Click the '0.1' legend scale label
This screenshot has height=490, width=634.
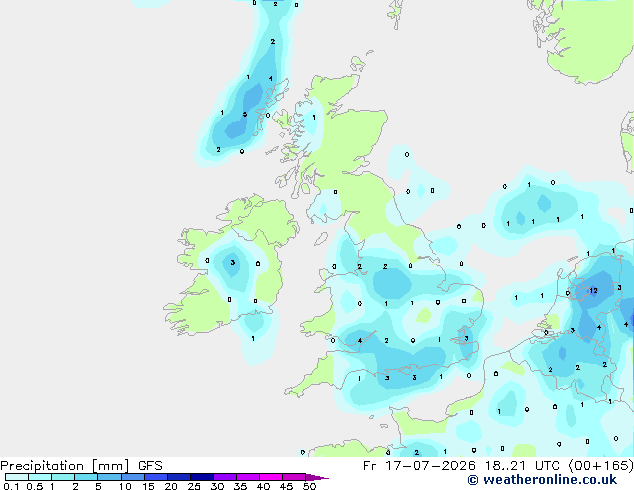click(x=11, y=486)
